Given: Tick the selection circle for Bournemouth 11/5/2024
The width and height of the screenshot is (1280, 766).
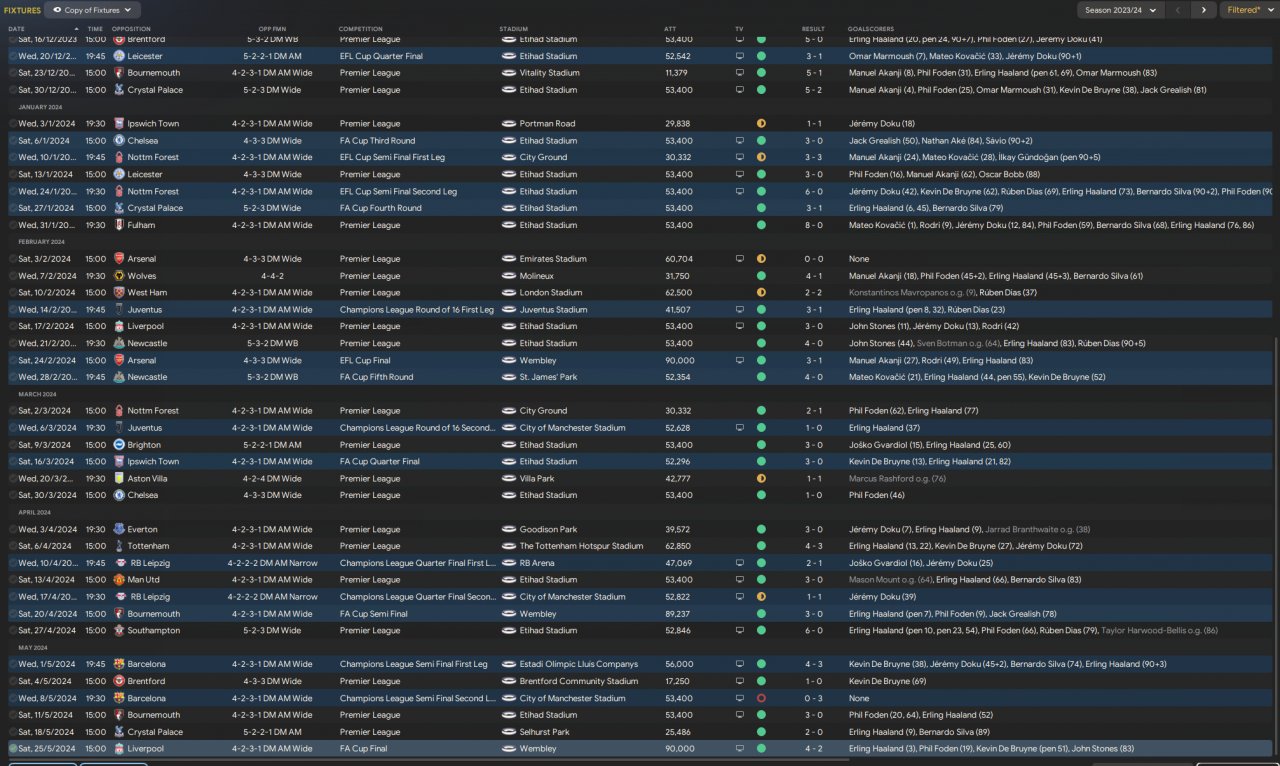Looking at the screenshot, I should (x=13, y=715).
